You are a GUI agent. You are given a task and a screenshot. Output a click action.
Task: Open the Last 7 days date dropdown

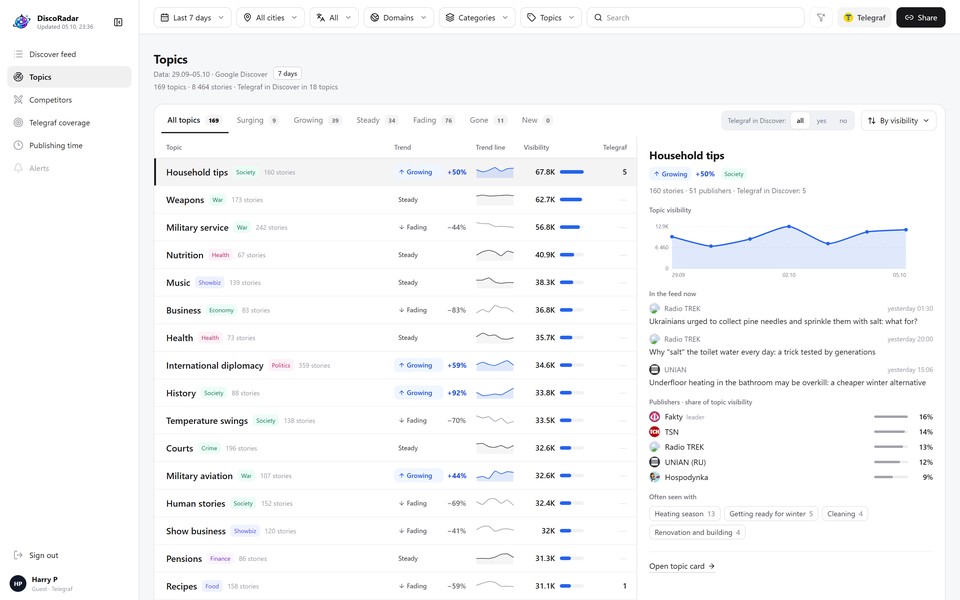point(192,18)
